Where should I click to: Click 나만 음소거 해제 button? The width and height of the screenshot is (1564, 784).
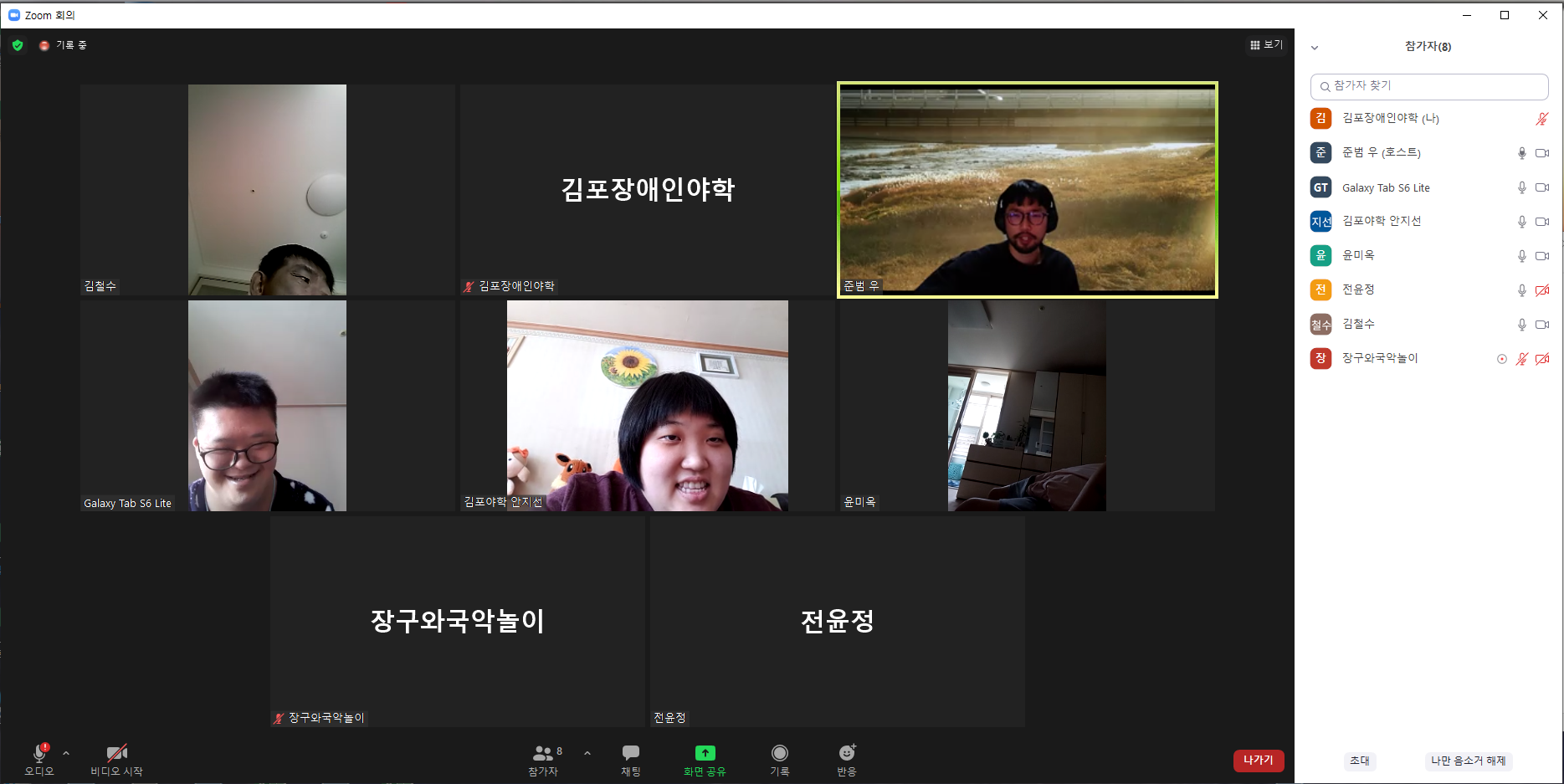click(x=1468, y=761)
